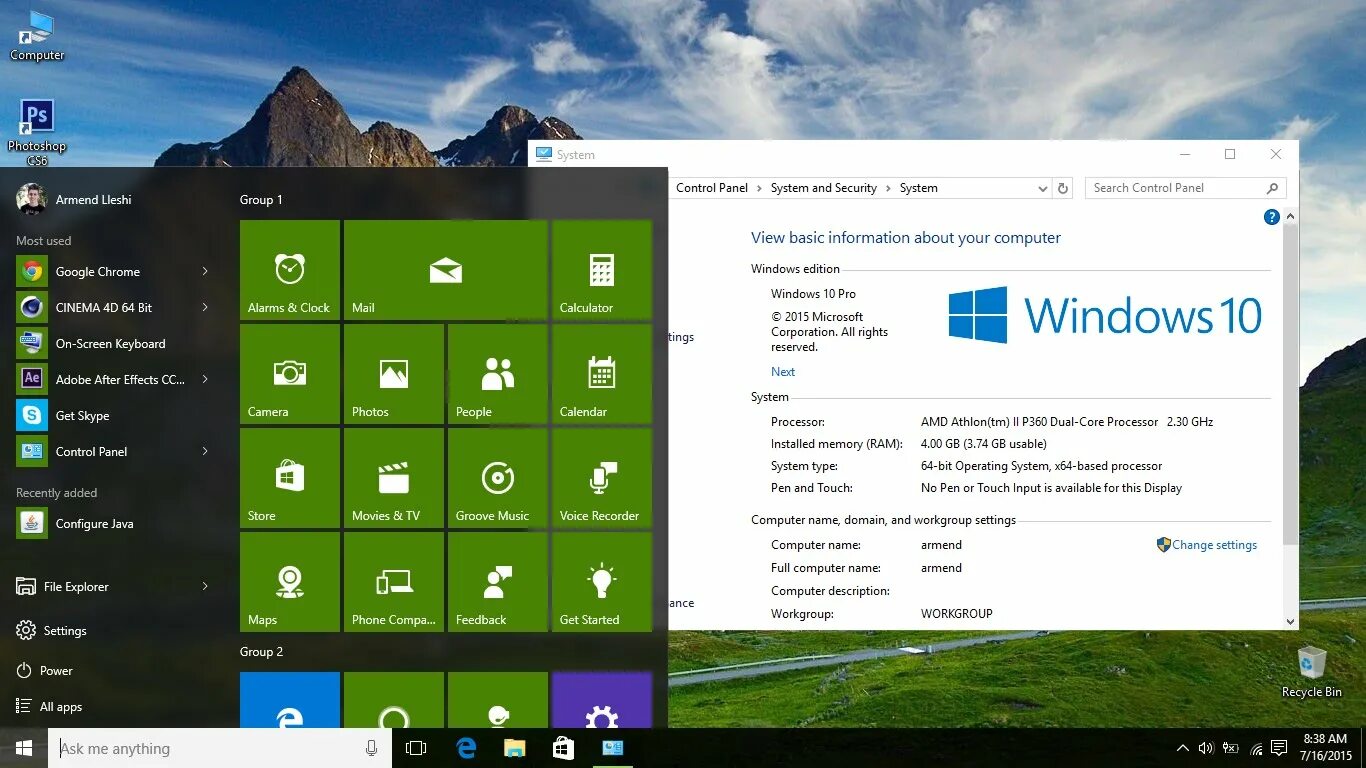This screenshot has height=768, width=1366.
Task: Open Computer desktop shortcut
Action: [37, 35]
